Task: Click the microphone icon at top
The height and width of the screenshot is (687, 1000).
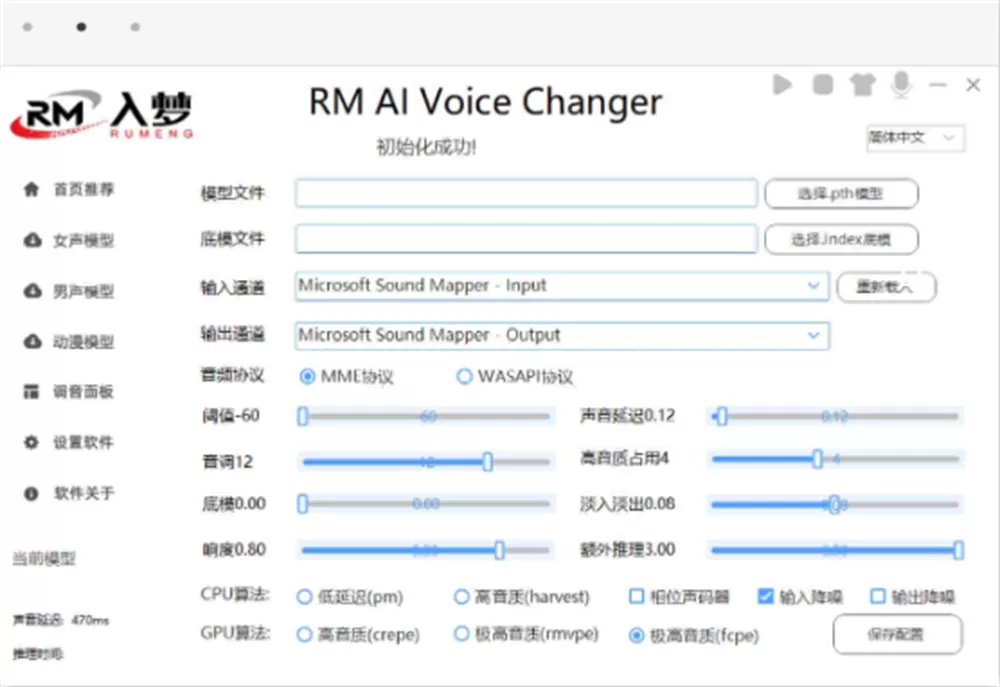Action: [901, 84]
